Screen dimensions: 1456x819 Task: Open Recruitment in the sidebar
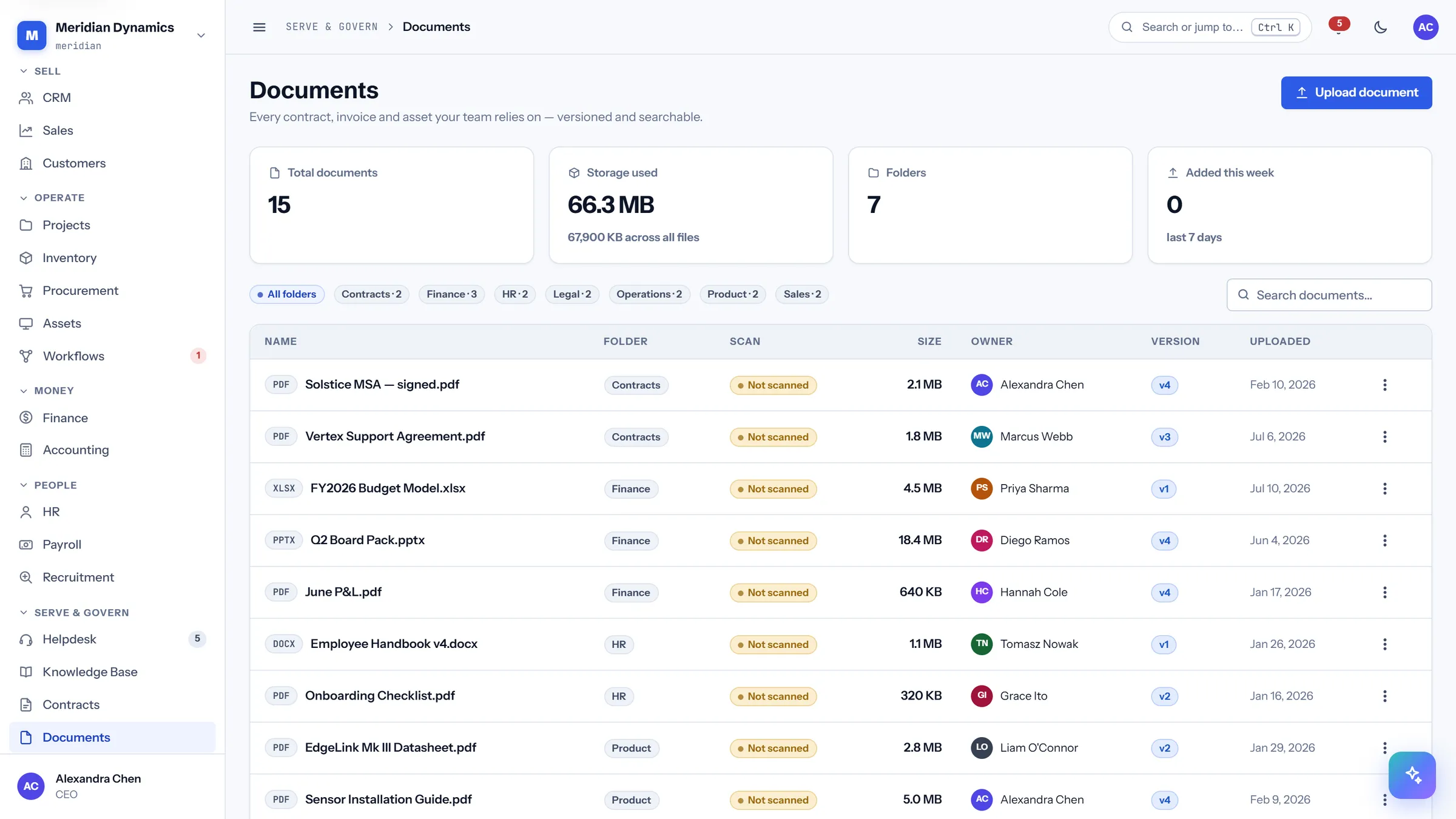112,578
